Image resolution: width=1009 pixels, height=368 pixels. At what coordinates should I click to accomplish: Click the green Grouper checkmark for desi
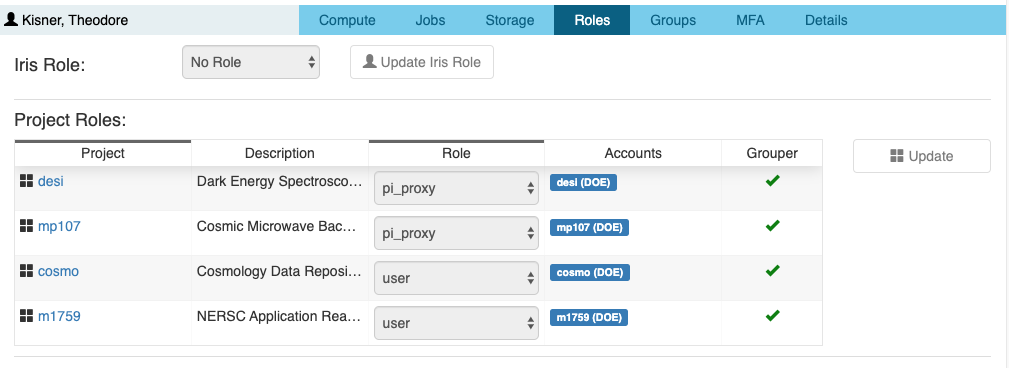(x=772, y=181)
